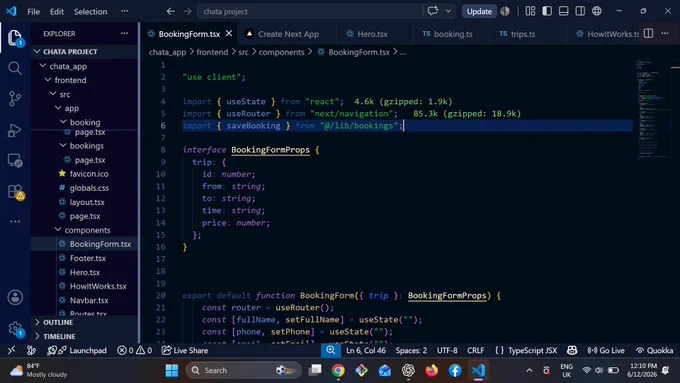Switch to the booking.ts tab

[x=453, y=34]
